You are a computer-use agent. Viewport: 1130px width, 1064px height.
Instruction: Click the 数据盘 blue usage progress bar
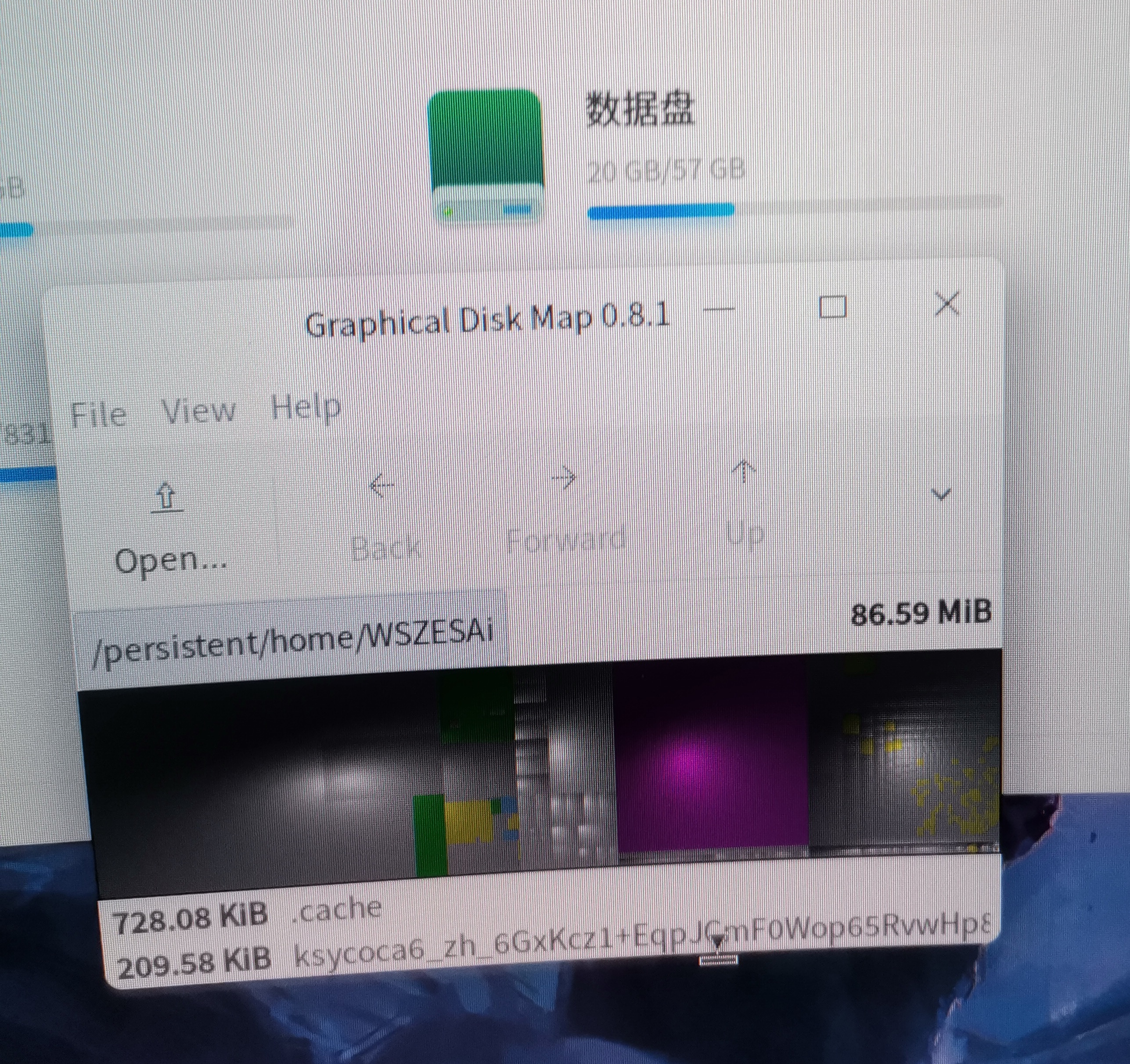(x=661, y=211)
